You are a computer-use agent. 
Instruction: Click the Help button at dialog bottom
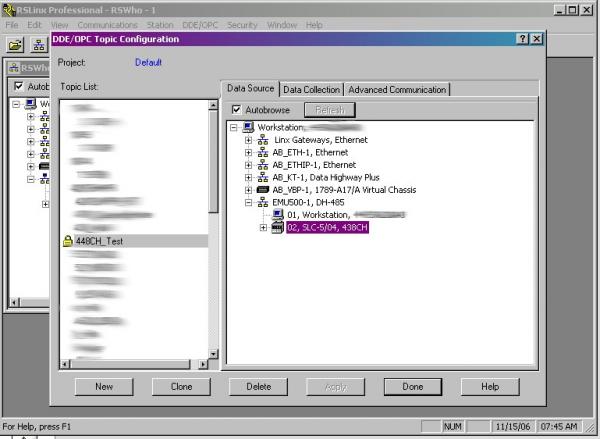[x=490, y=387]
